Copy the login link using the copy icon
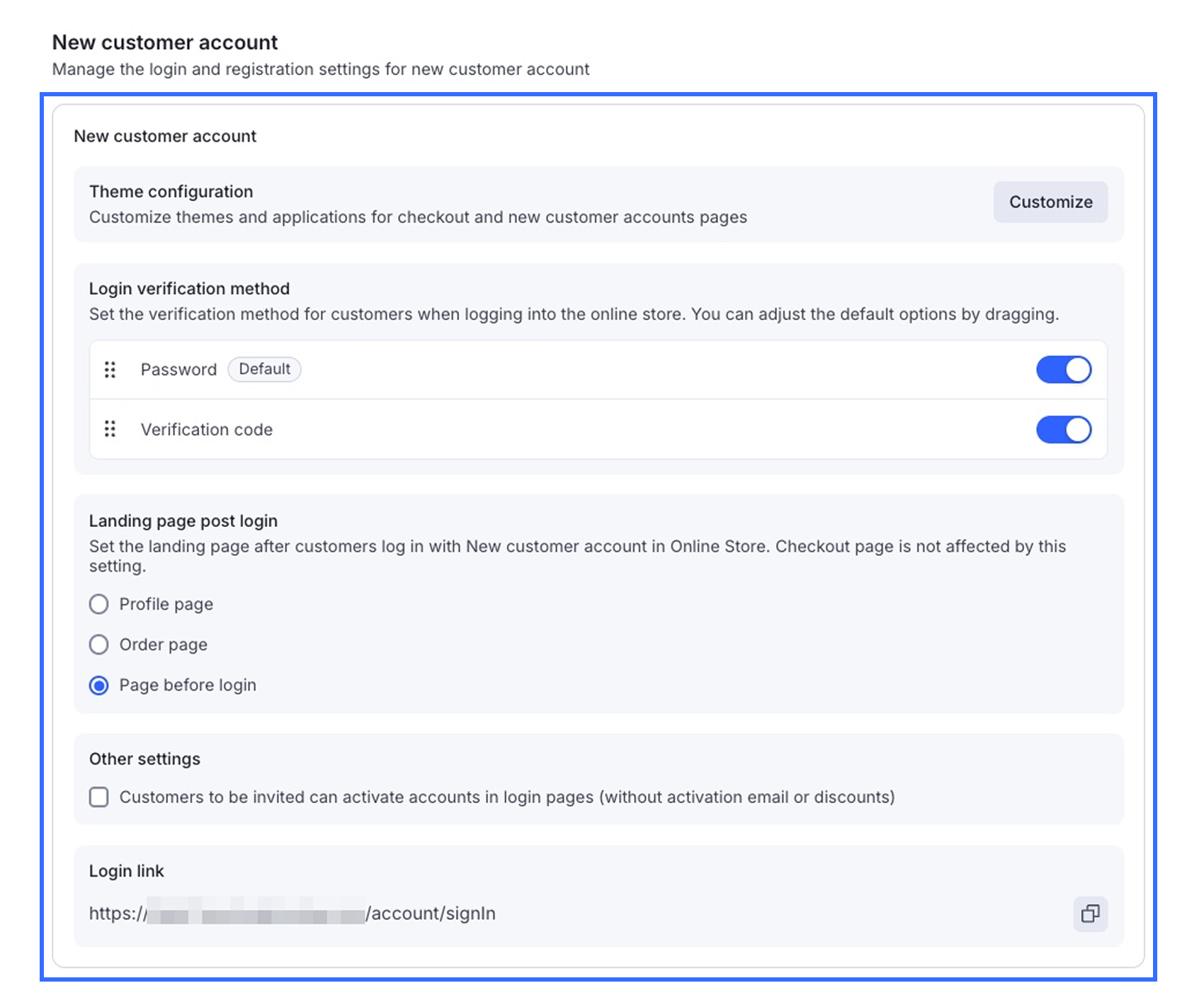 click(x=1090, y=914)
